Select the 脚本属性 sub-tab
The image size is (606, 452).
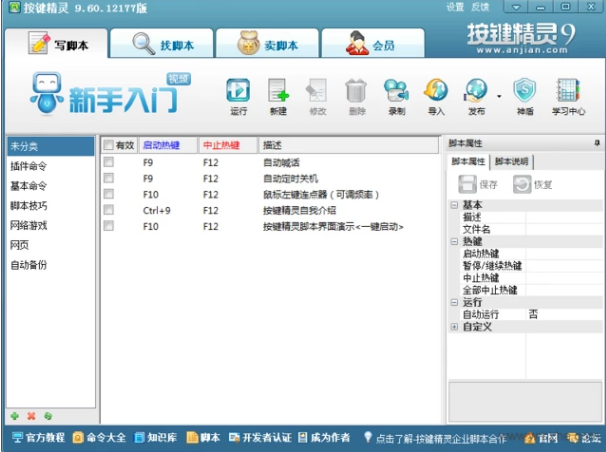468,161
